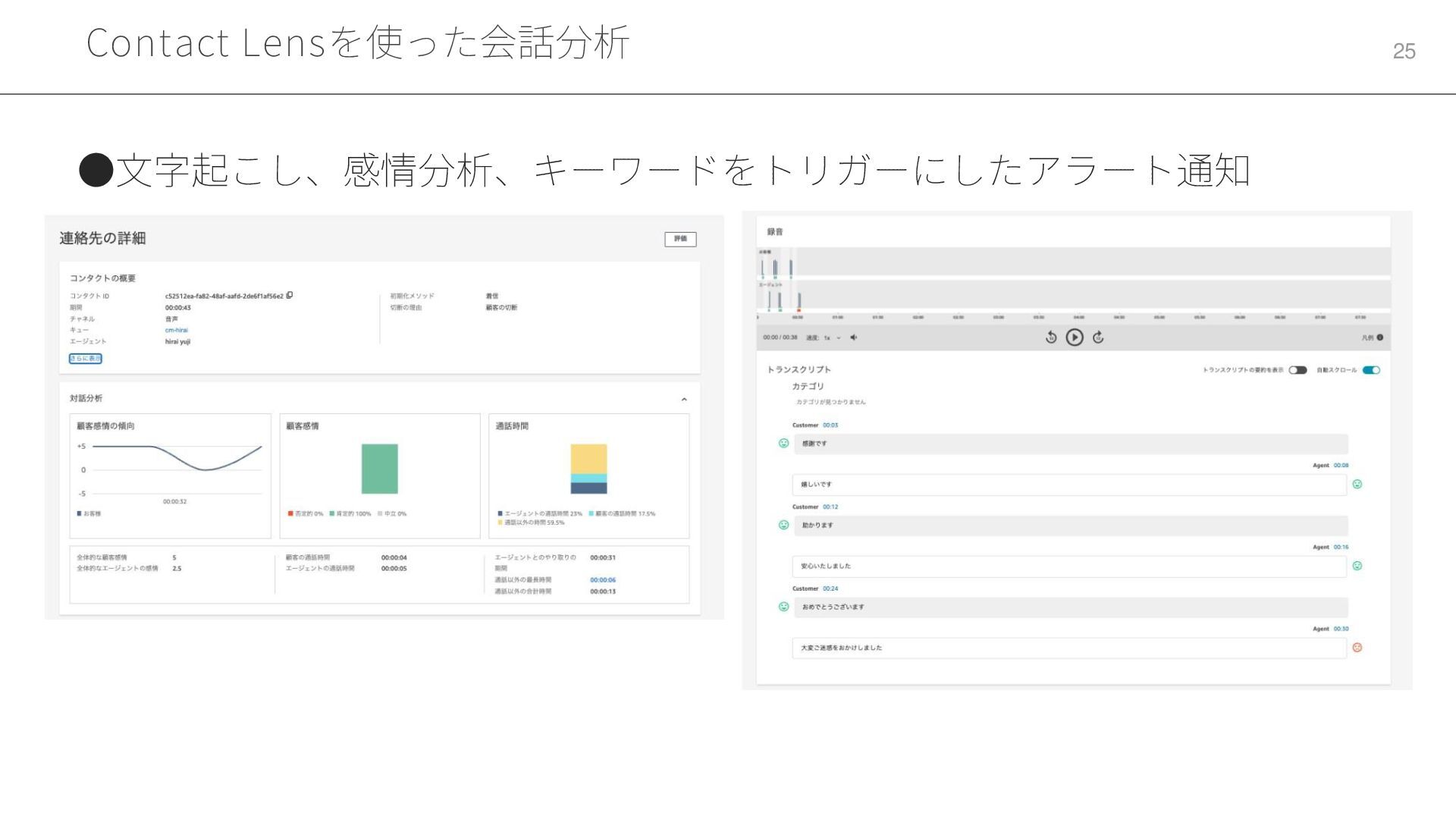Click the カテゴリ heading in transcript

click(x=808, y=387)
